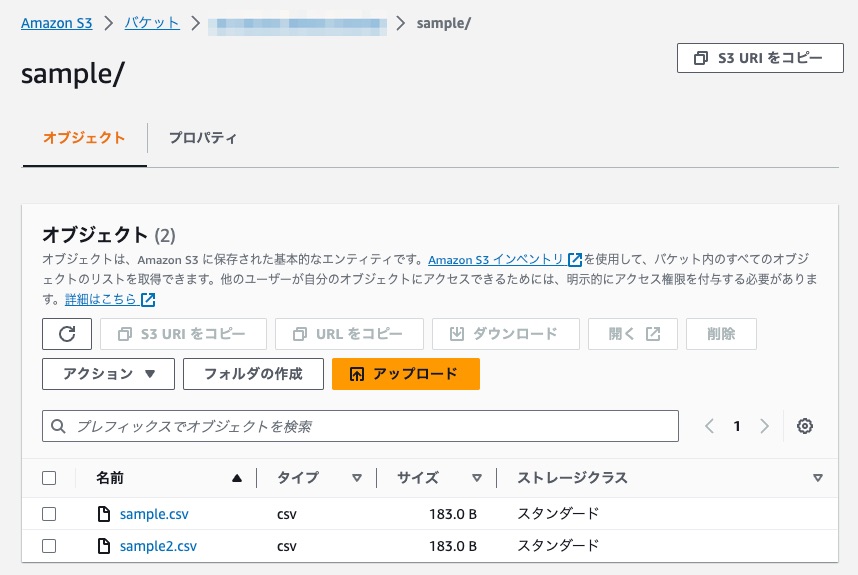
Task: Click the 削除 button
Action: coord(721,334)
